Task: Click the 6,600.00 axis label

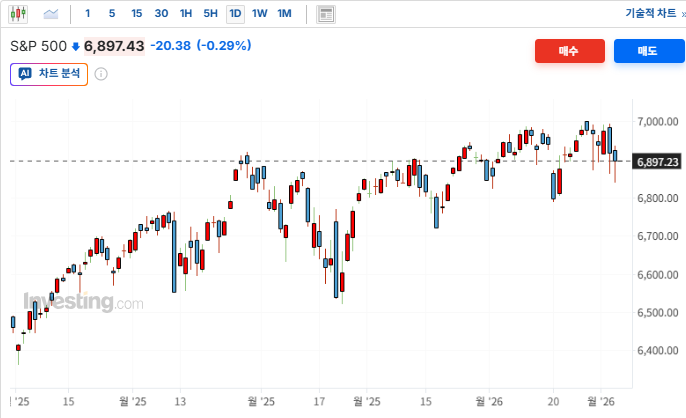Action: pos(658,274)
